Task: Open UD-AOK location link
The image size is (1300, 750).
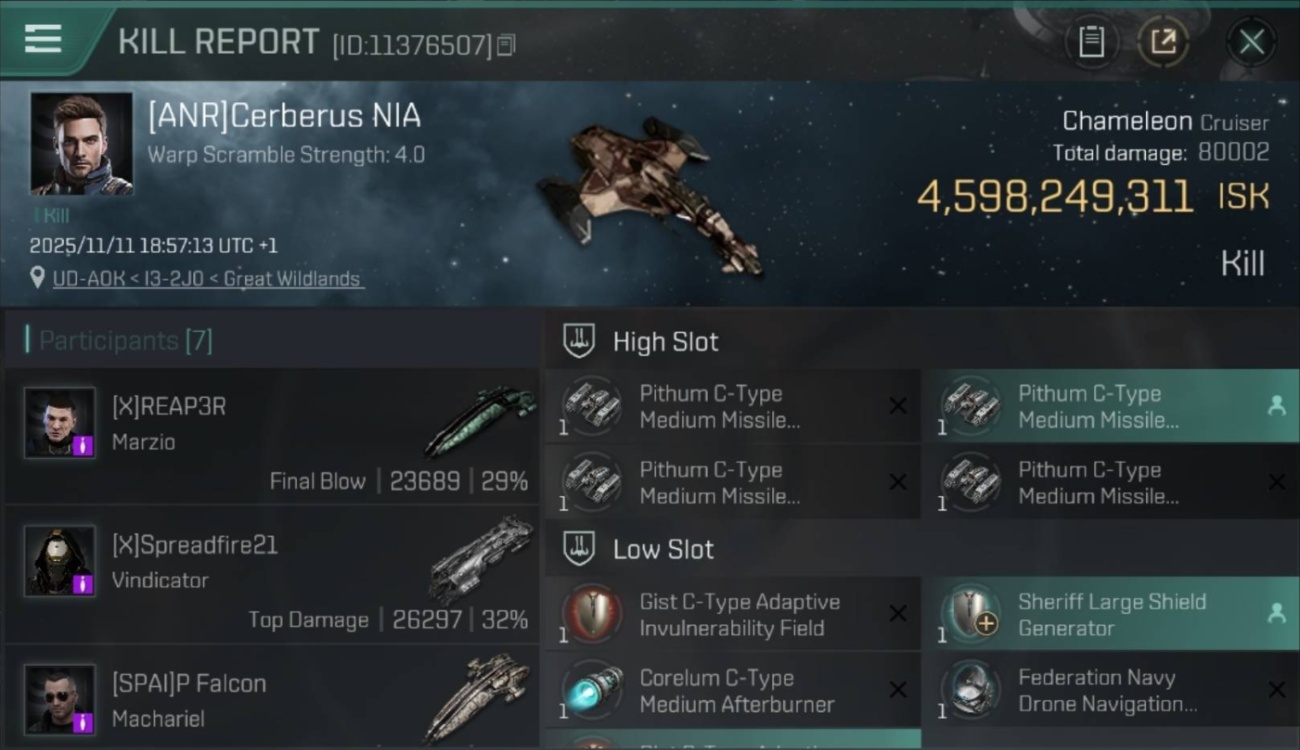Action: pyautogui.click(x=208, y=279)
